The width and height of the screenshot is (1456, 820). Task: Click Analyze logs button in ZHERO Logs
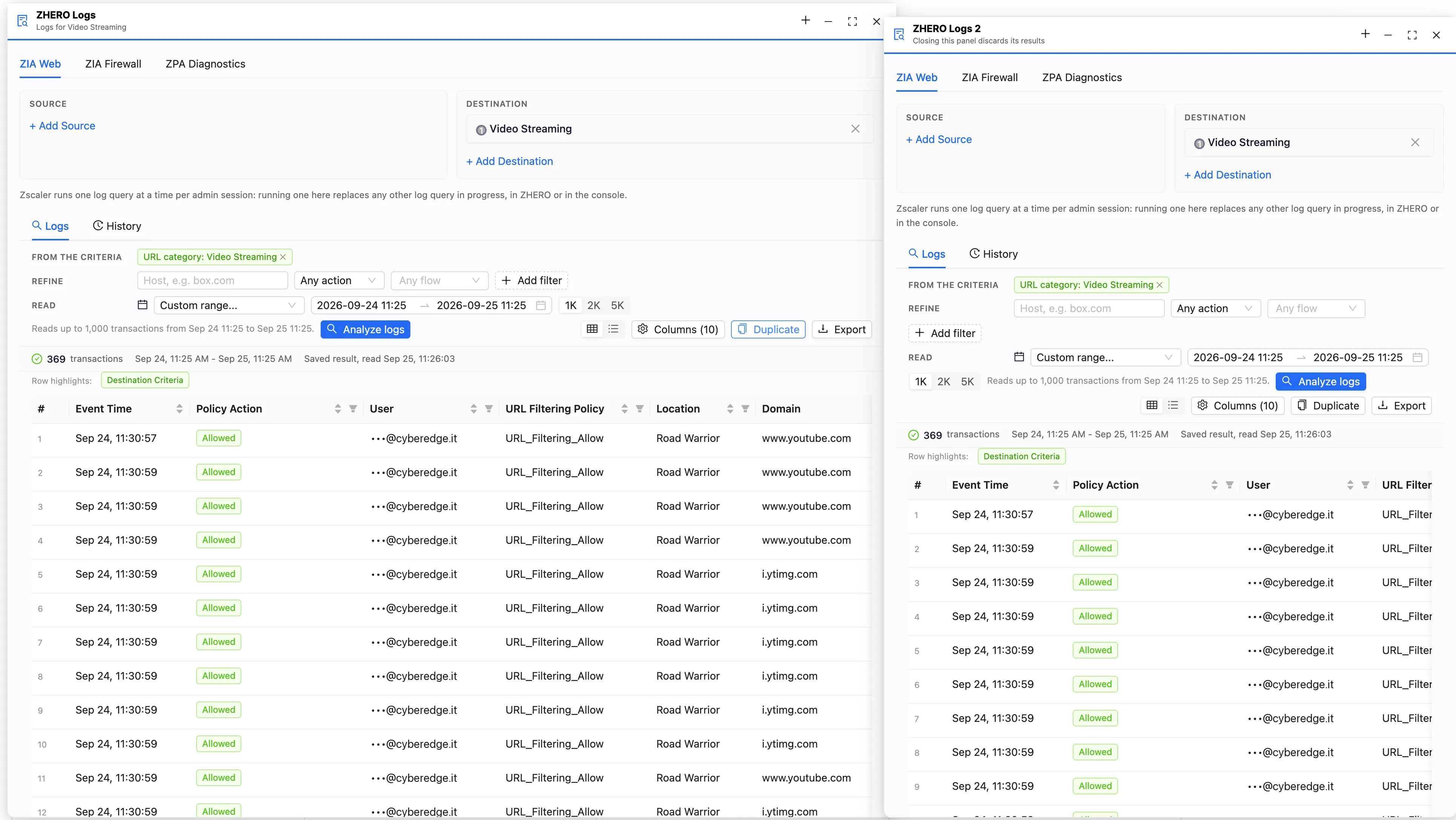click(x=365, y=329)
